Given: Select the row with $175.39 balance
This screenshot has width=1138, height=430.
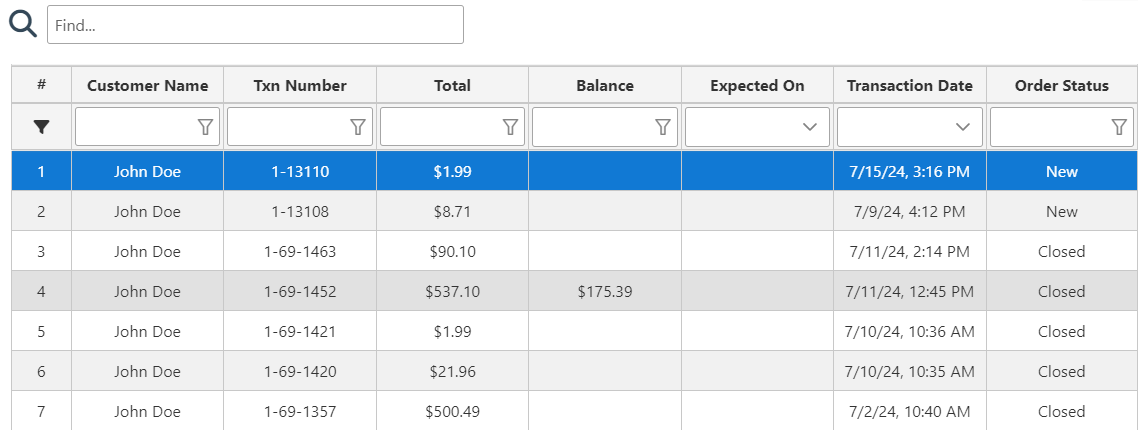Looking at the screenshot, I should 605,292.
